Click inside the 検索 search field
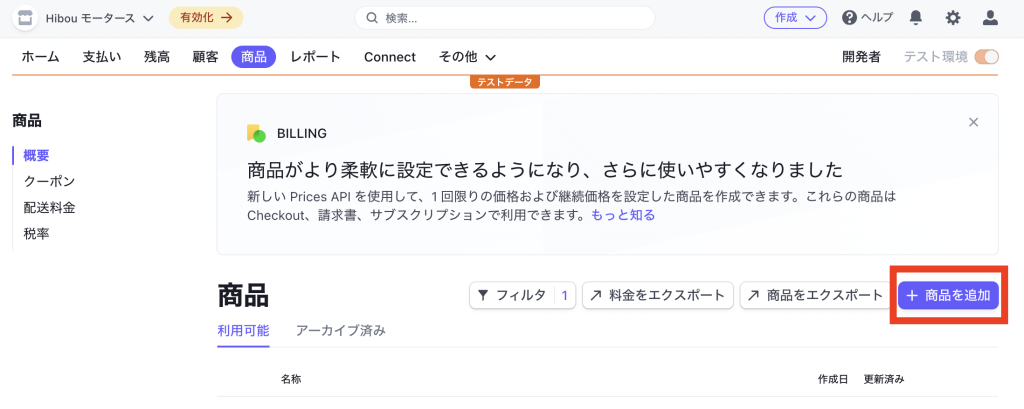Viewport: 1024px width, 409px height. 505,18
